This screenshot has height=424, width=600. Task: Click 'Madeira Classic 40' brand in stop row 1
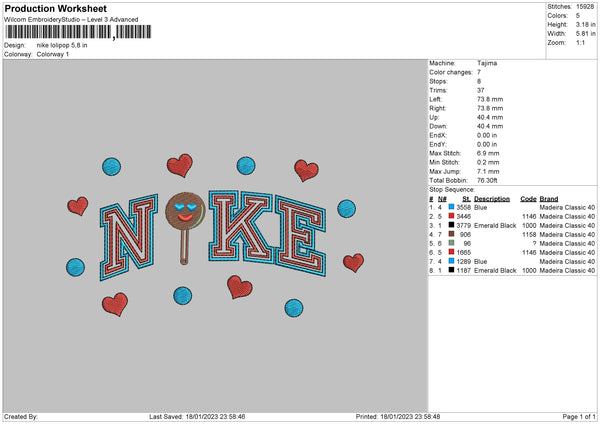[567, 207]
